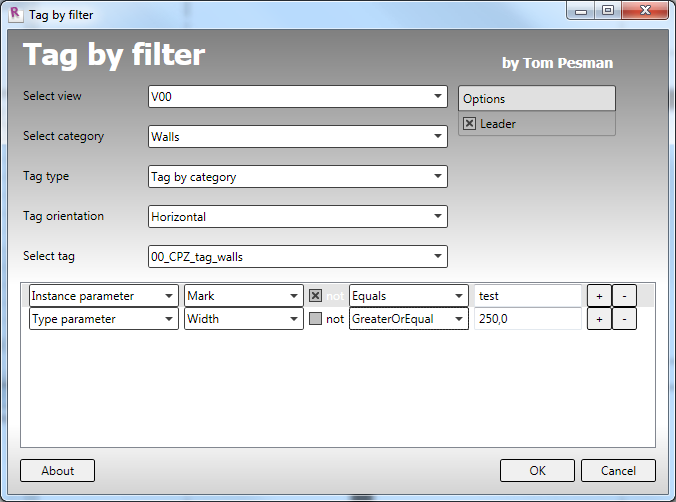
Task: Click the value field containing 'test'
Action: pos(528,296)
